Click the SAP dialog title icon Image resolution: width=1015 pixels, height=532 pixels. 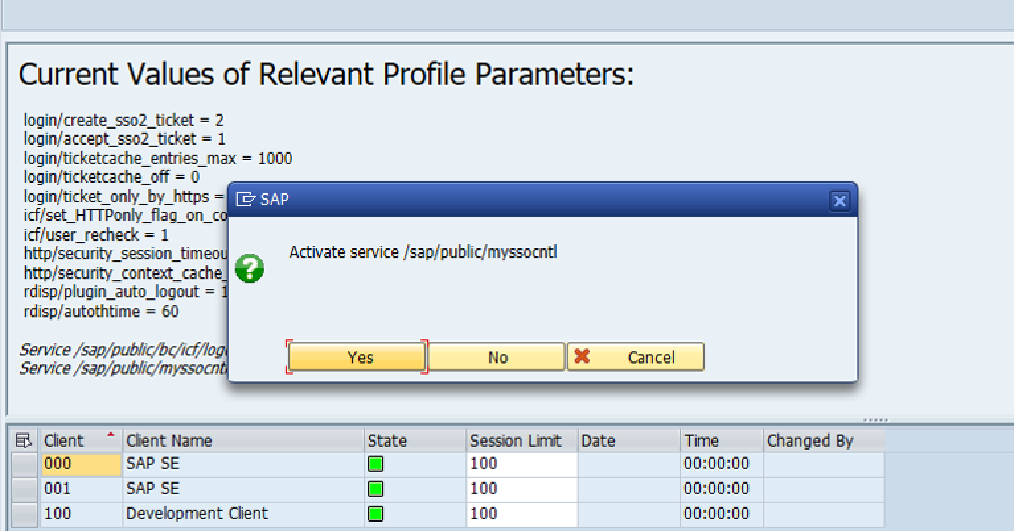pyautogui.click(x=245, y=199)
